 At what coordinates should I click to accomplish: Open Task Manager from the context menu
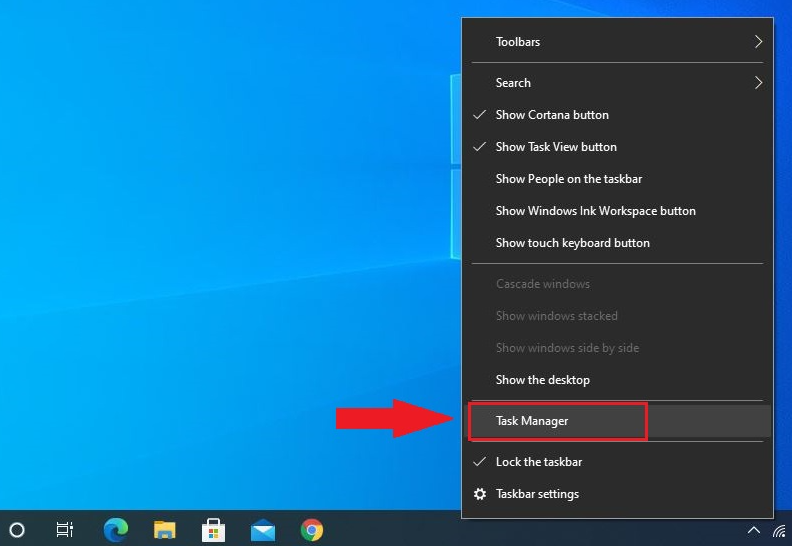tap(617, 421)
